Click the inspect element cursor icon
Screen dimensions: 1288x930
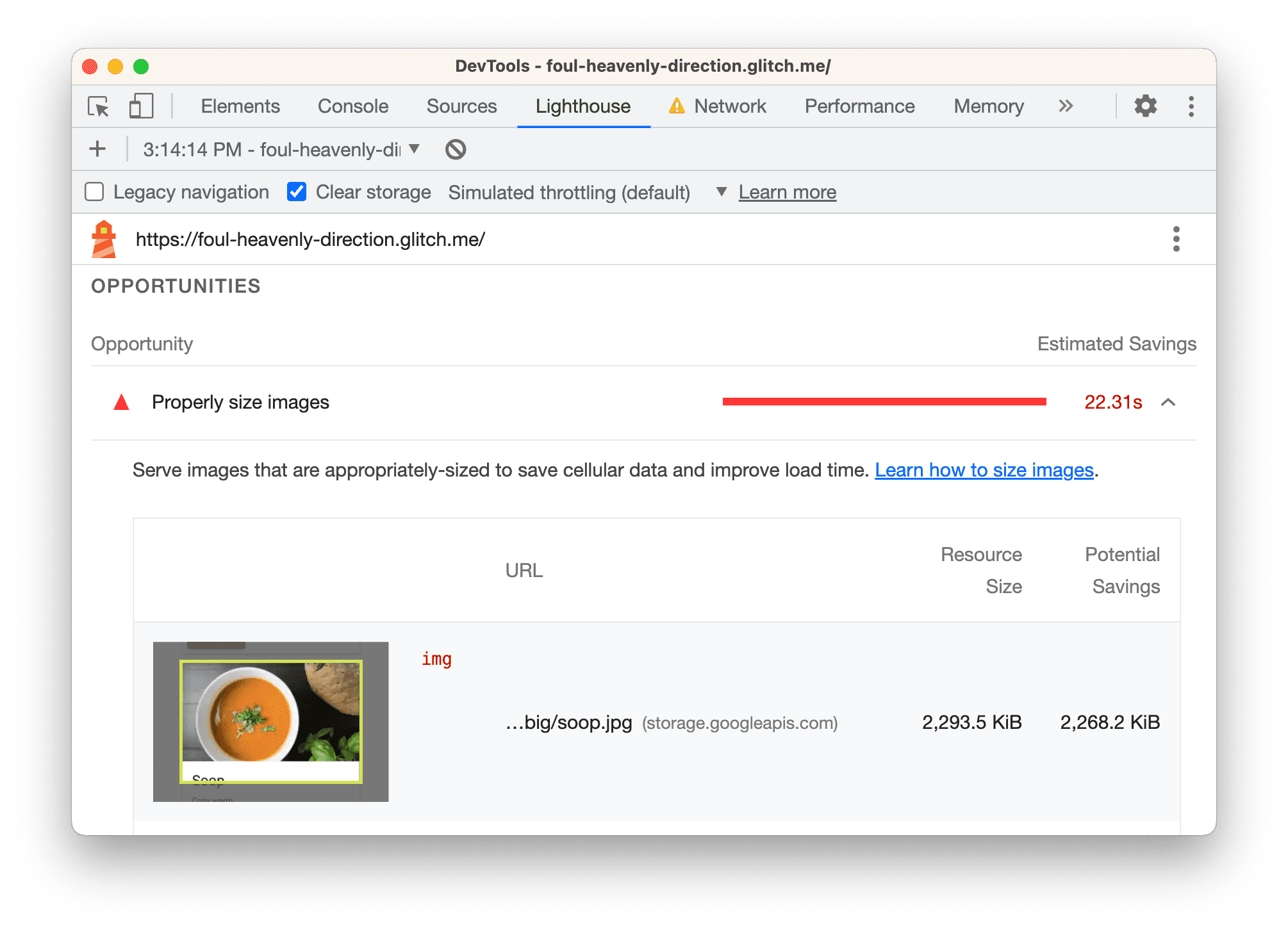pos(100,107)
